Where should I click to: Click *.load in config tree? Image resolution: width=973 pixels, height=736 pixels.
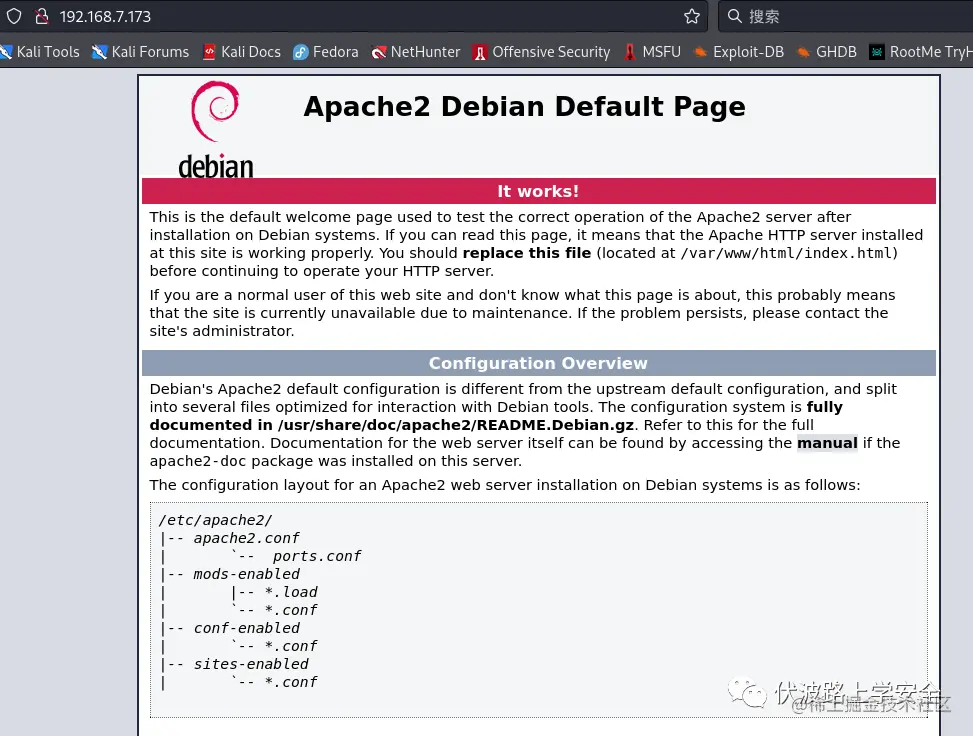pos(291,592)
